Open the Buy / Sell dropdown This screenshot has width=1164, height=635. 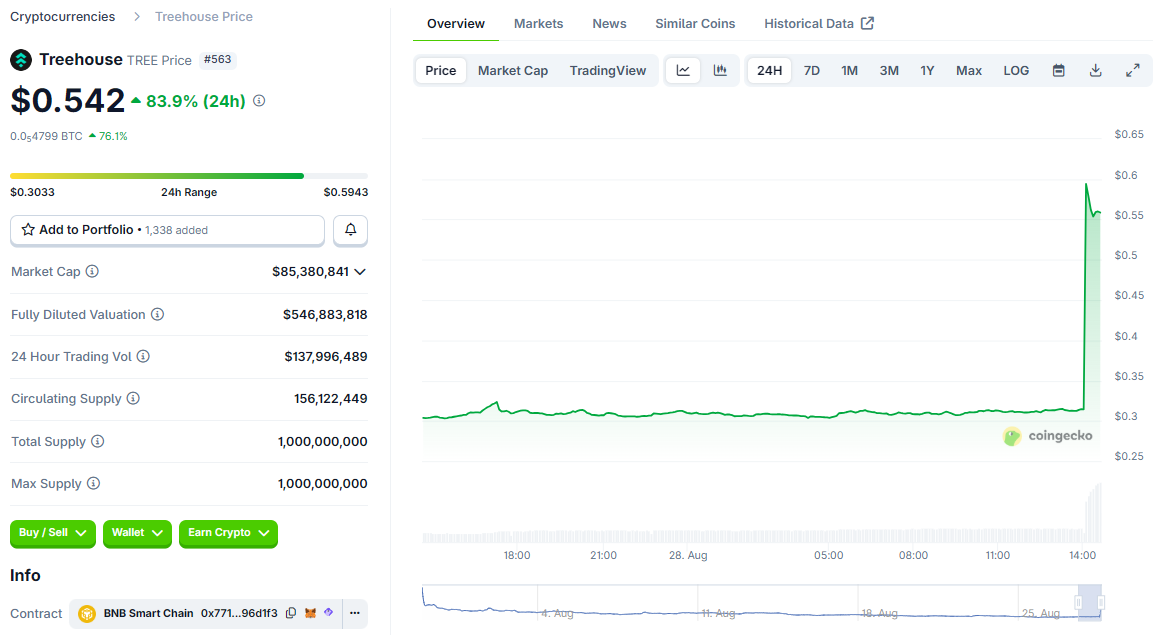[53, 533]
